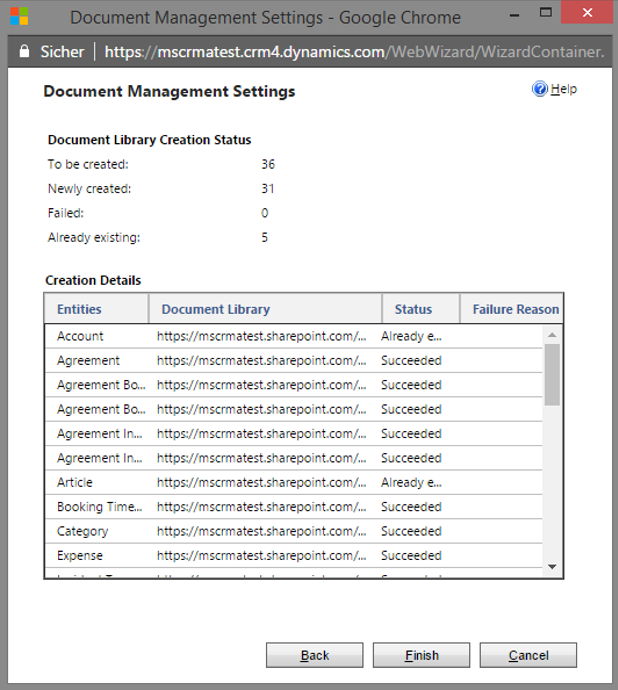Click the Category row's Succeeded status
The width and height of the screenshot is (618, 690).
pos(411,531)
